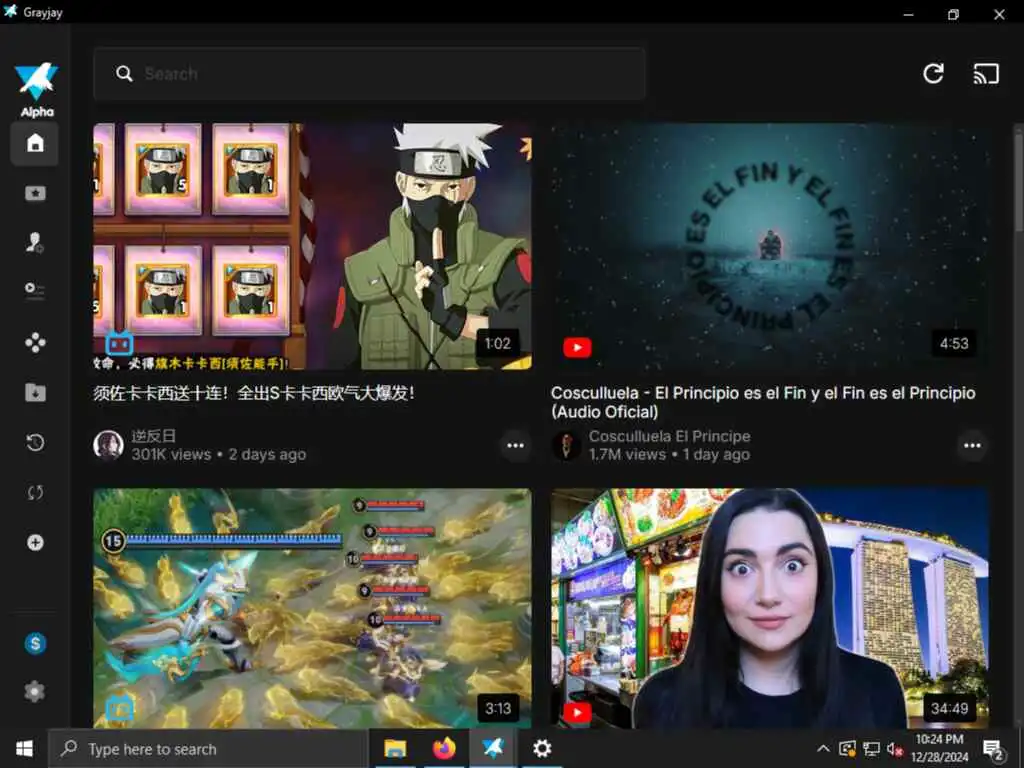Open the Playlists sidebar icon
Screen dimensions: 1024x768
pos(35,290)
